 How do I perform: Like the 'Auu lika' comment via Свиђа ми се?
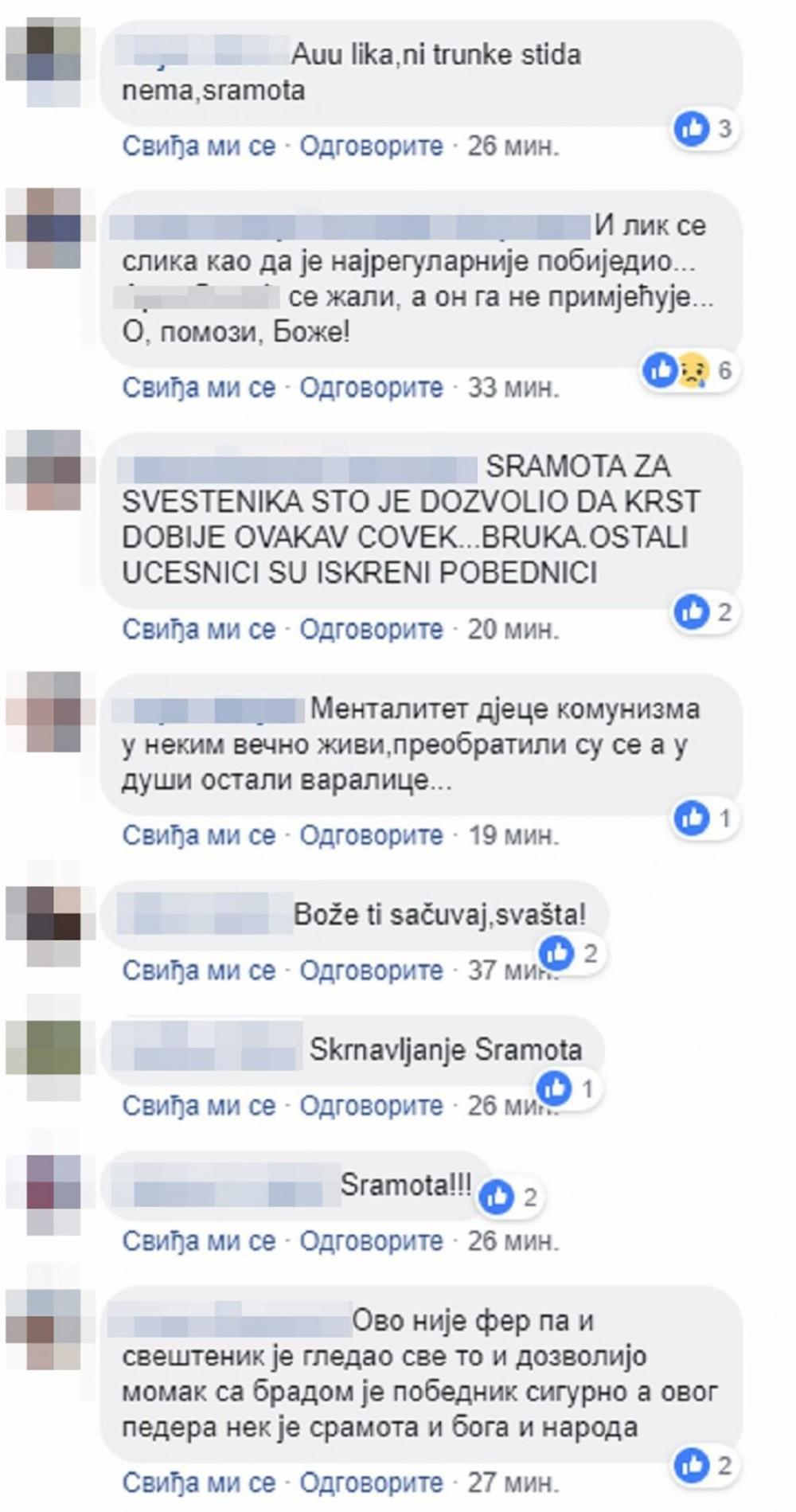coord(199,147)
